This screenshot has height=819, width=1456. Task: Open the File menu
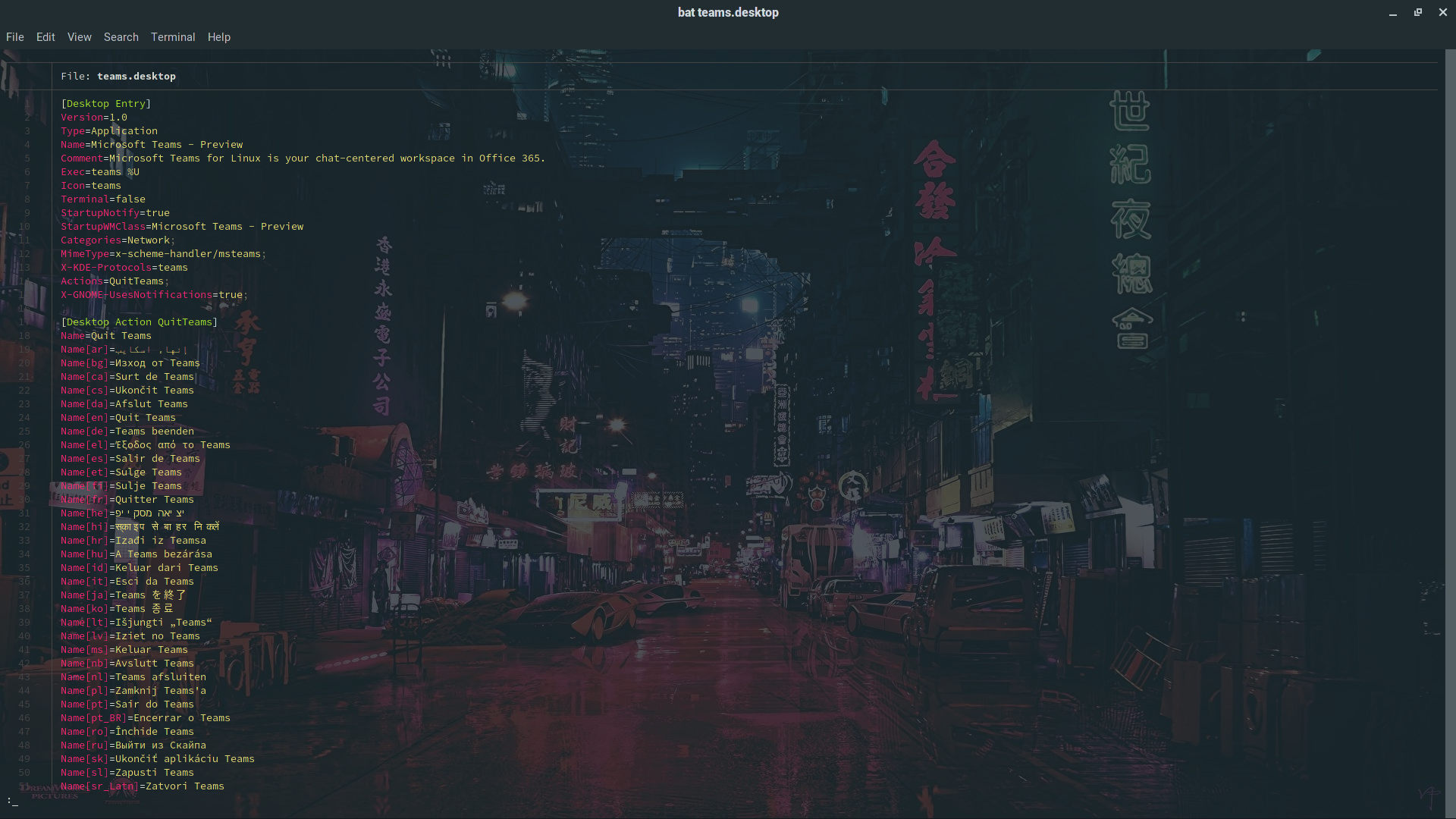tap(15, 37)
